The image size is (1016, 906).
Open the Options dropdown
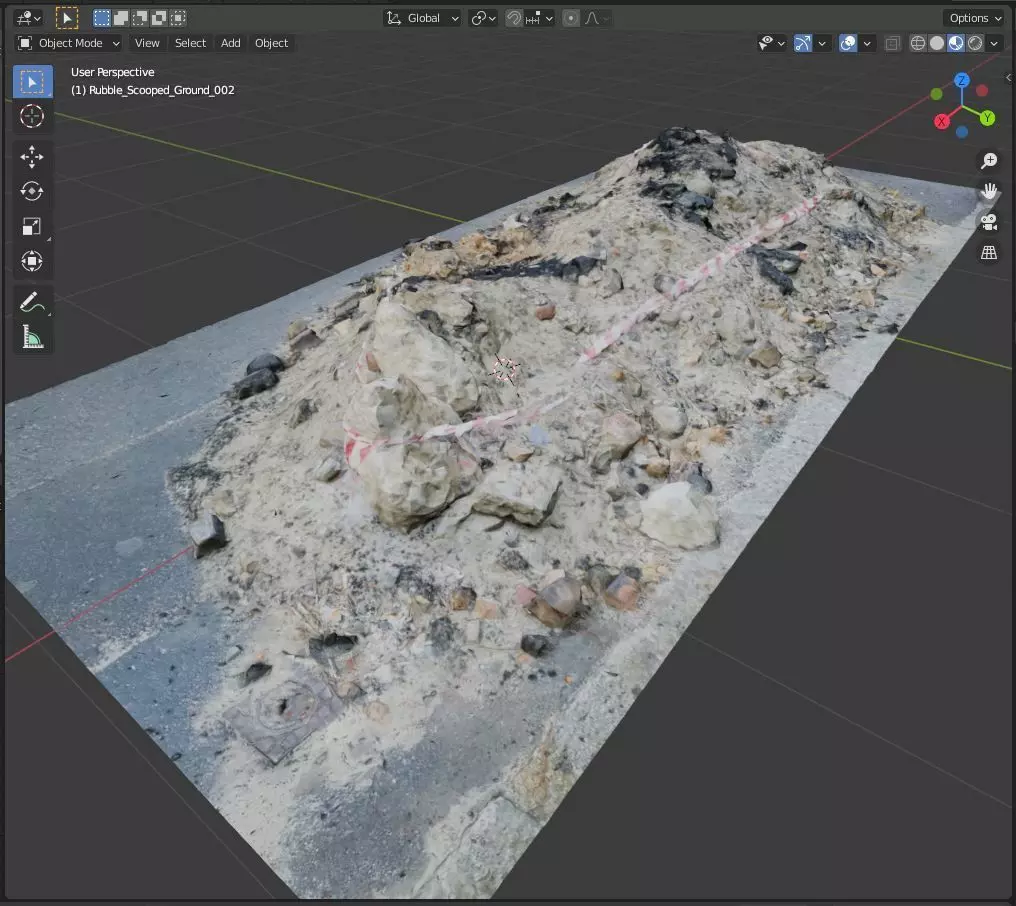[975, 18]
